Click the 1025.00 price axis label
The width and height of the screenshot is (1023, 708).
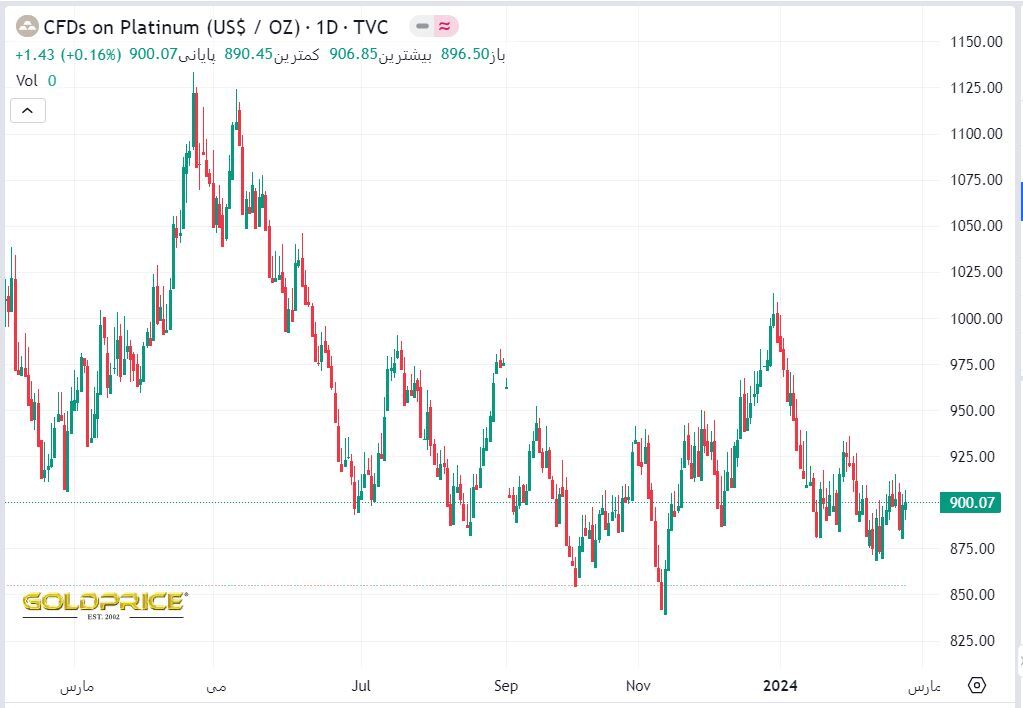[x=976, y=271]
